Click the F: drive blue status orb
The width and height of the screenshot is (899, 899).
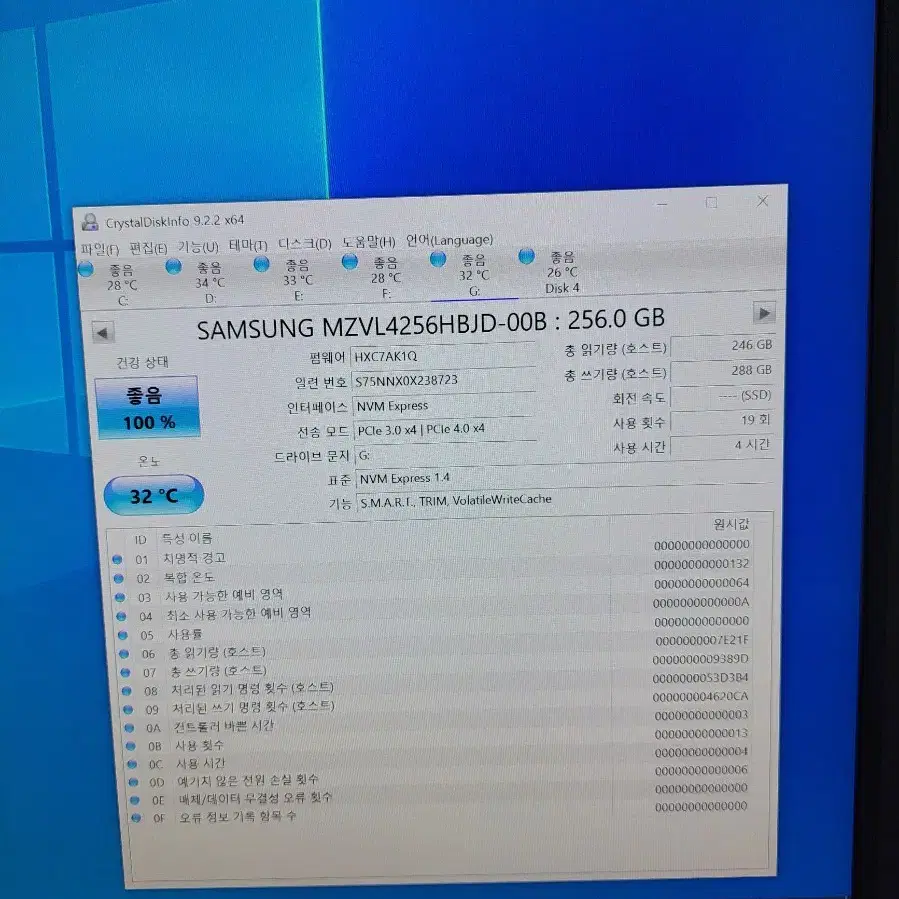[350, 262]
